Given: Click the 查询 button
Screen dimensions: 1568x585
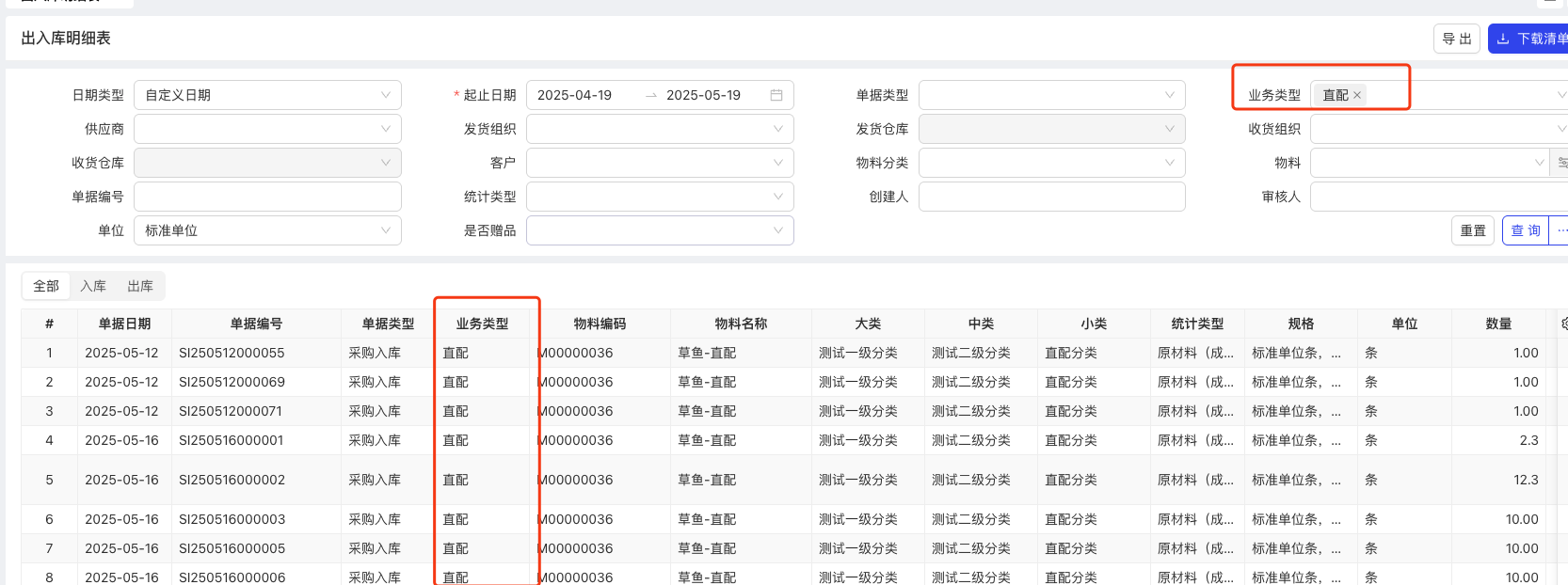Looking at the screenshot, I should (x=1526, y=230).
